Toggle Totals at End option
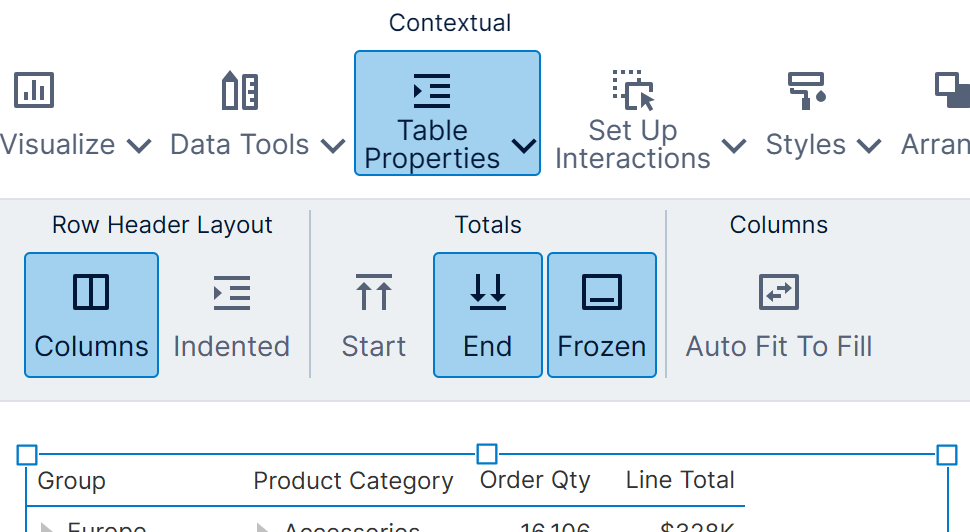The width and height of the screenshot is (970, 532). 487,315
